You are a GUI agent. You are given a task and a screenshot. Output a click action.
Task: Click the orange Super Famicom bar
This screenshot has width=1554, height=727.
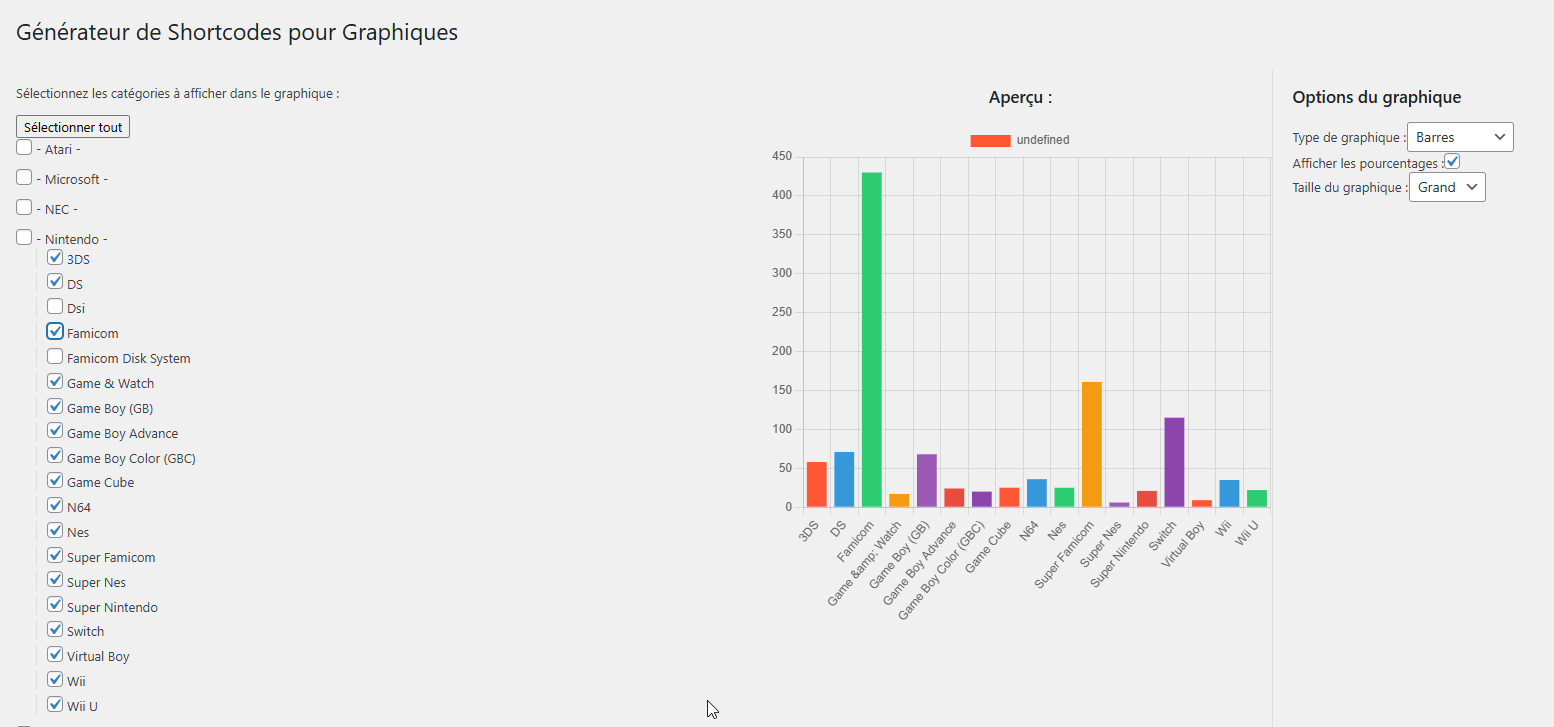pos(1091,445)
